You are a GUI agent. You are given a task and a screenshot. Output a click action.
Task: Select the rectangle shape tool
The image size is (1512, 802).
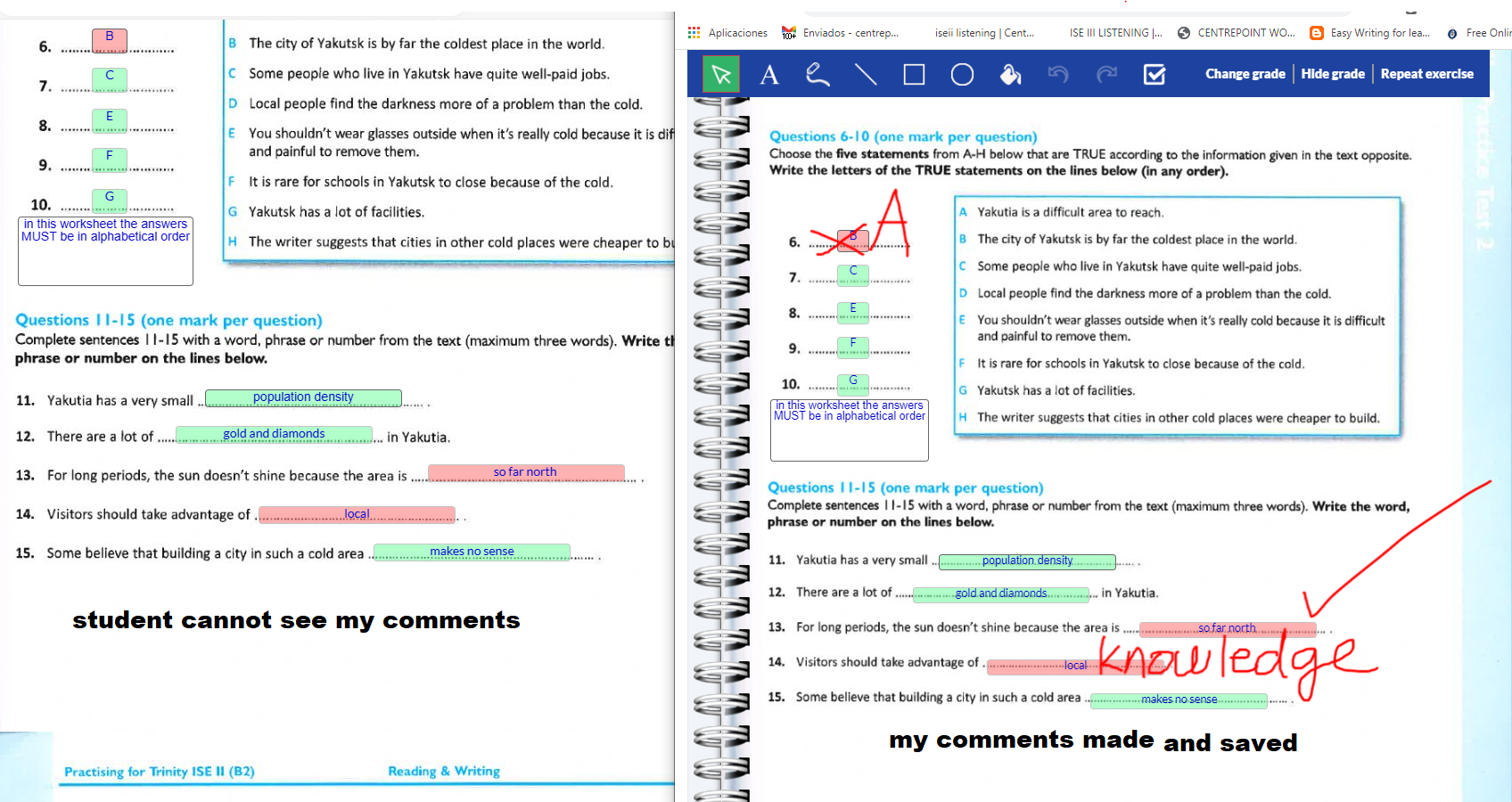(x=914, y=74)
